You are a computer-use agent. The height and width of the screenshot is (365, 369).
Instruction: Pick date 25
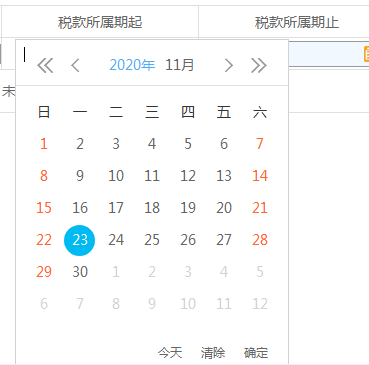pos(152,240)
